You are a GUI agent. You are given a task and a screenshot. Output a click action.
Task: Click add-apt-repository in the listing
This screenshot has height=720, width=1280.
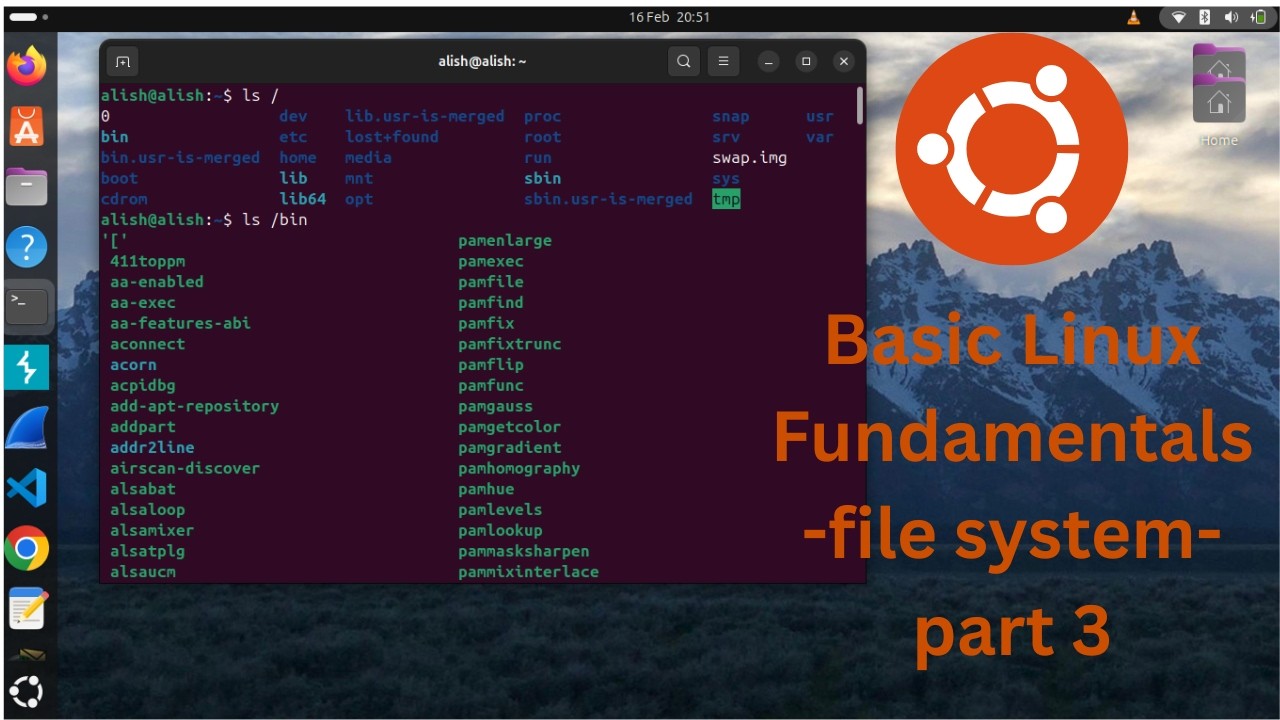coord(194,406)
